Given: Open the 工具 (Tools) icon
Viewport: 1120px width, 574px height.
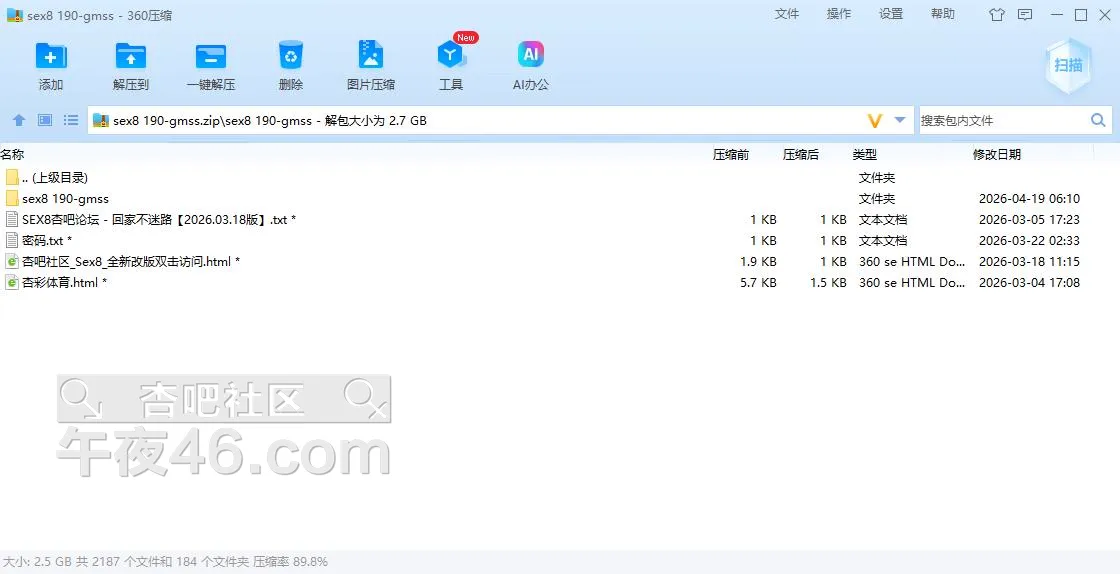Looking at the screenshot, I should pyautogui.click(x=451, y=56).
